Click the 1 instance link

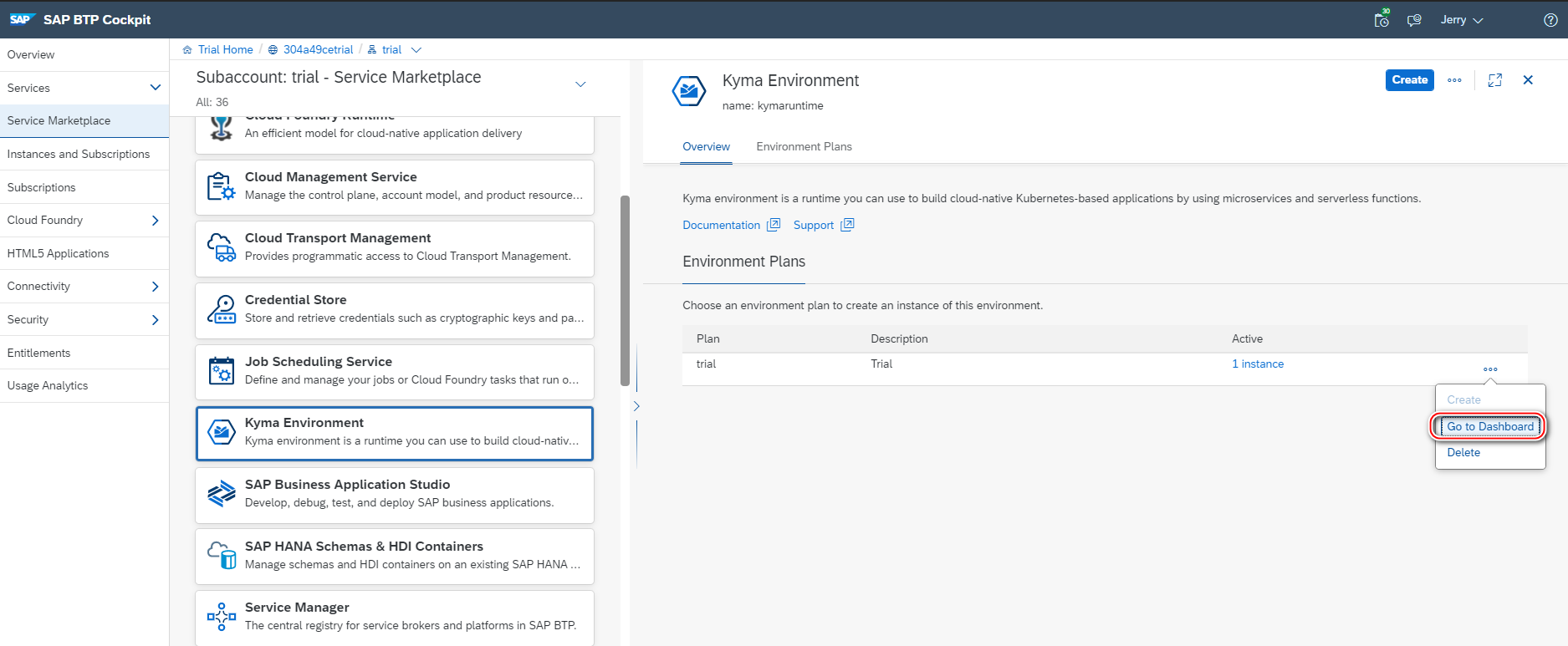pos(1258,364)
